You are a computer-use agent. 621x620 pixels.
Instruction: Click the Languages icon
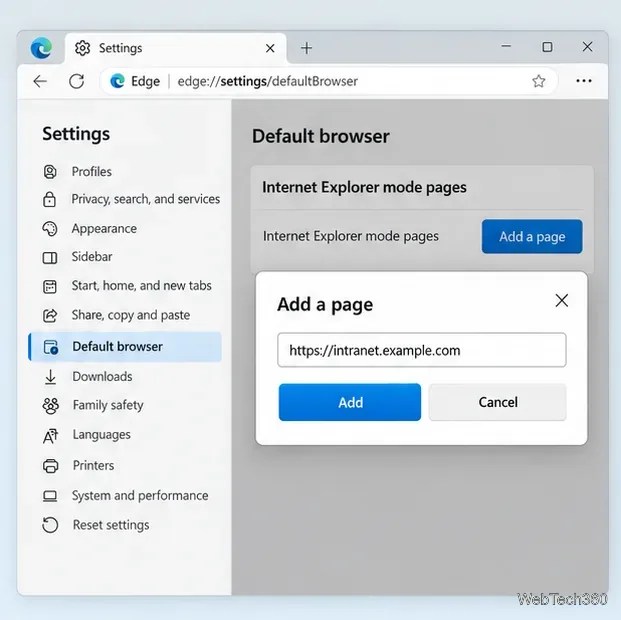coord(50,436)
